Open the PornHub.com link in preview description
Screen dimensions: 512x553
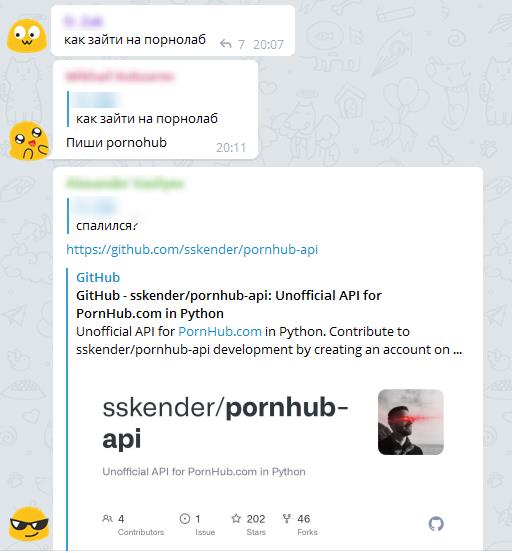pos(220,332)
